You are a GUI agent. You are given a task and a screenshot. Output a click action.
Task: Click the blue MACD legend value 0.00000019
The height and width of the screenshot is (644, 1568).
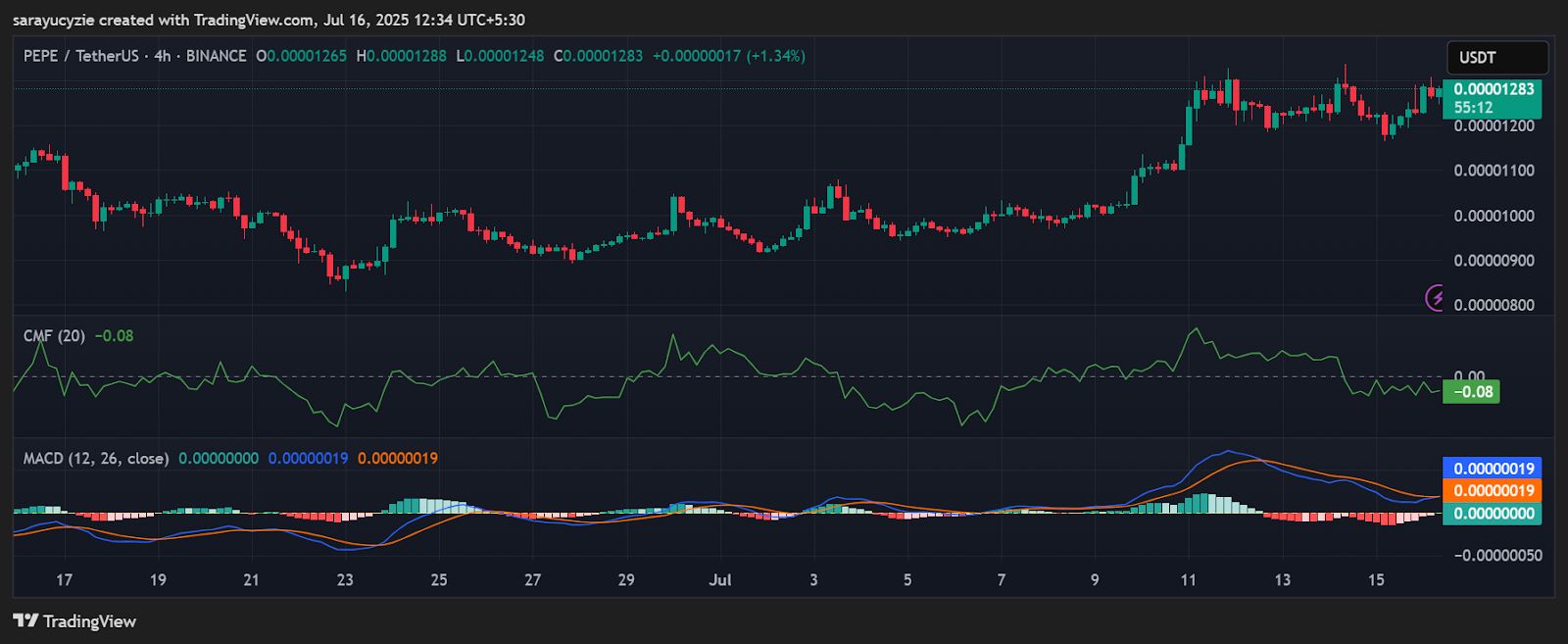point(308,458)
